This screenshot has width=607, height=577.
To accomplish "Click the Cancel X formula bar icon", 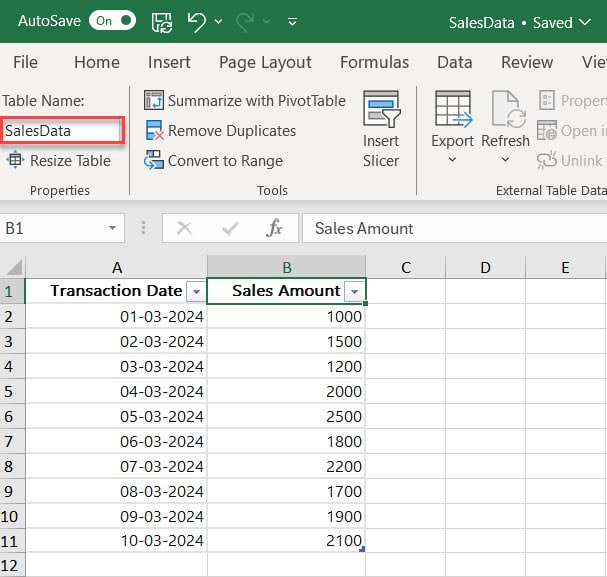I will (x=184, y=228).
